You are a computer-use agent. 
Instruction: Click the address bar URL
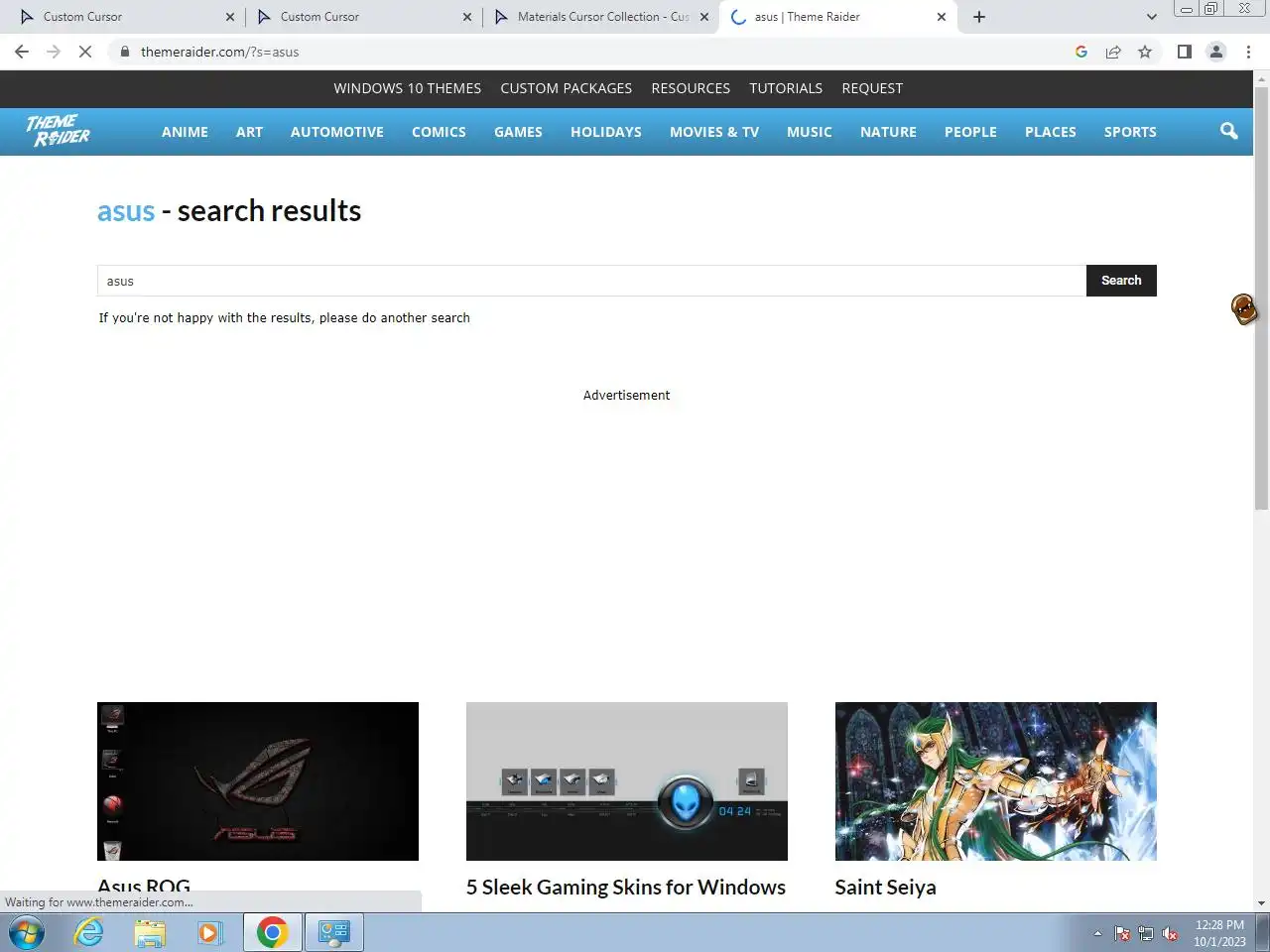pyautogui.click(x=219, y=52)
